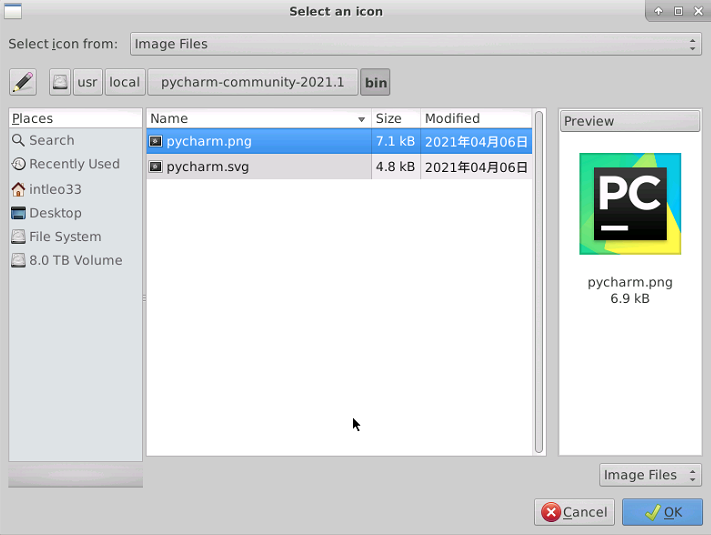Click the file list vertical scrollbar
The height and width of the screenshot is (535, 711).
click(539, 282)
